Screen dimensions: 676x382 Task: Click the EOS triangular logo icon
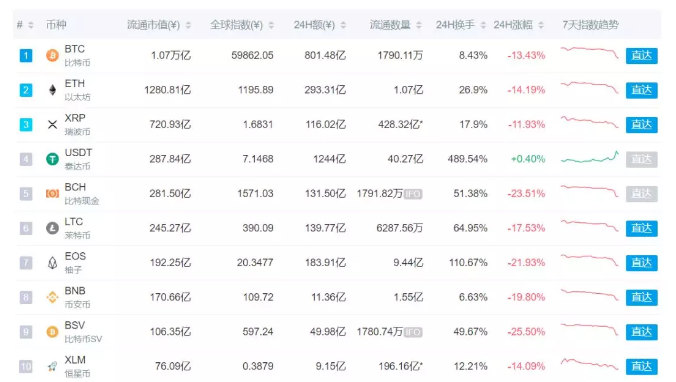click(52, 263)
